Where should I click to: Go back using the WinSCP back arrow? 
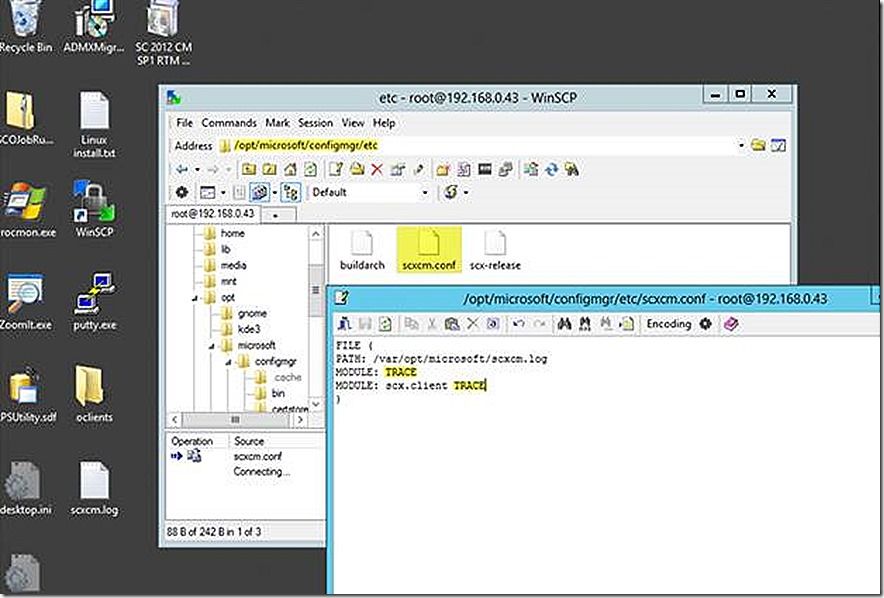click(182, 169)
